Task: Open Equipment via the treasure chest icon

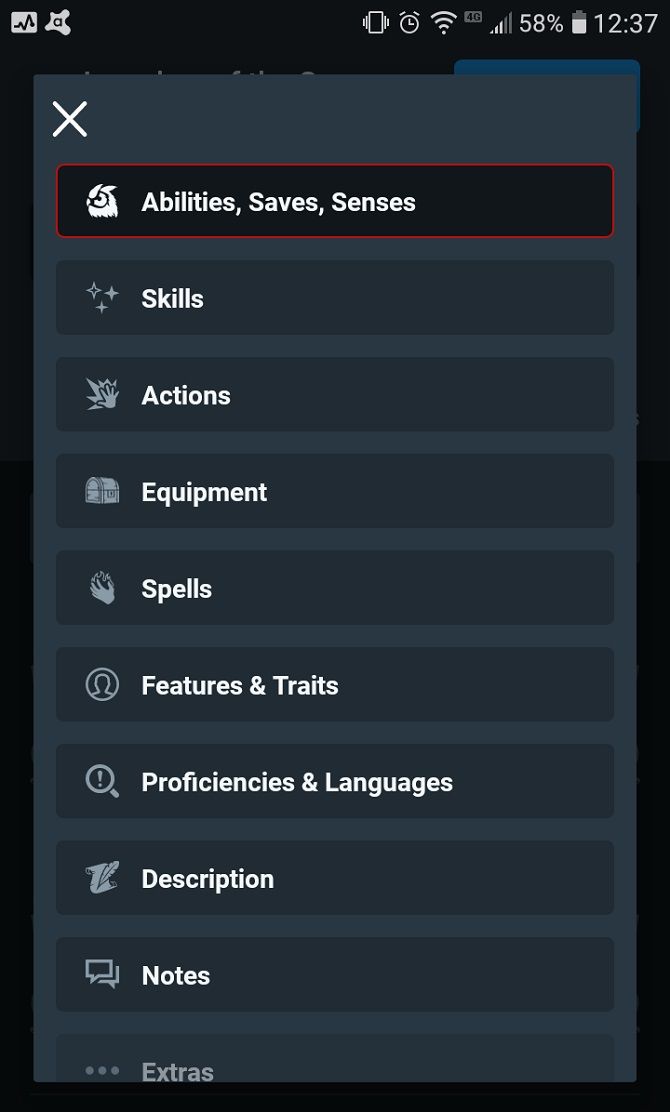Action: (101, 491)
